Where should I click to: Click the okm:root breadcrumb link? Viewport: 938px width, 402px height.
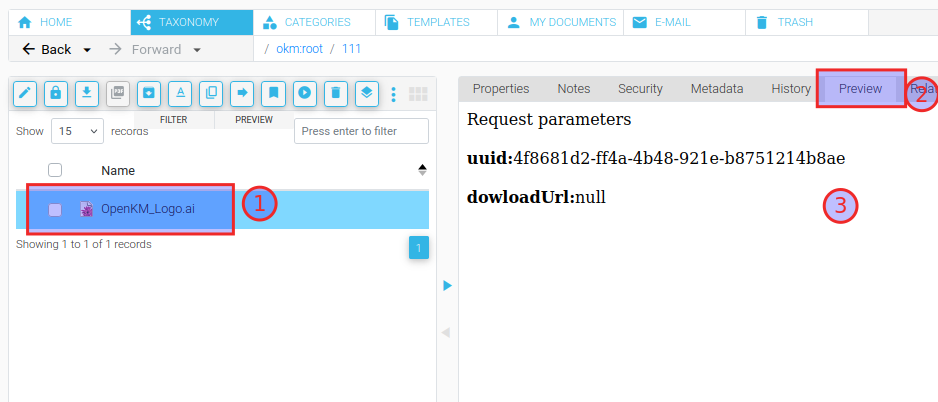pos(298,49)
